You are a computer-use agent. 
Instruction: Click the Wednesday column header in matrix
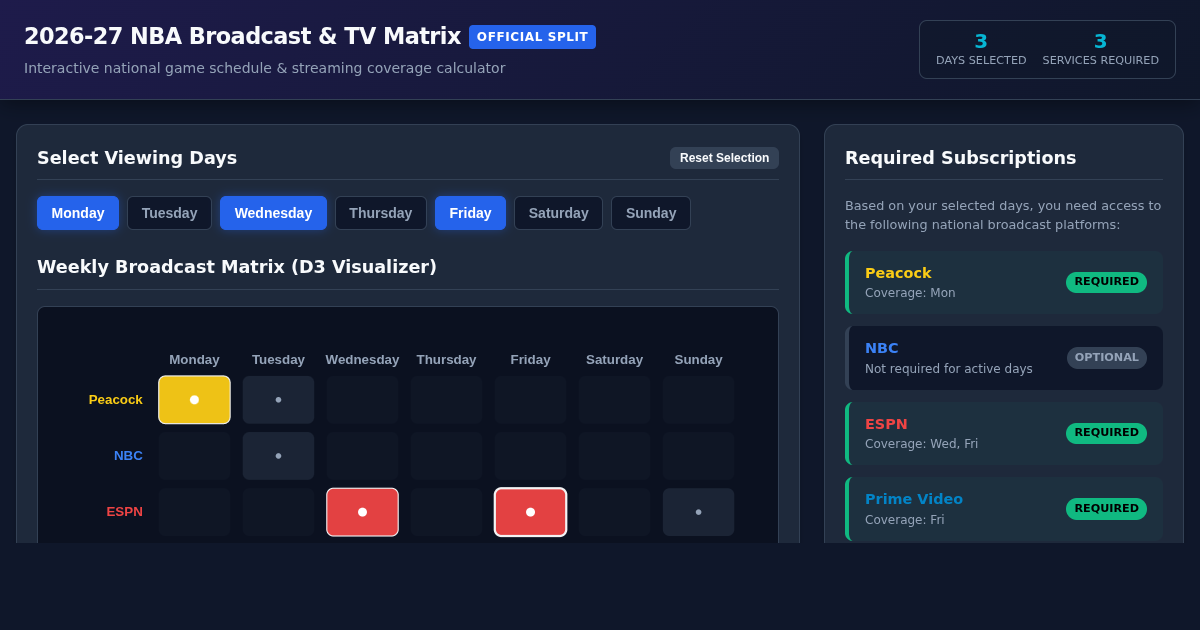[x=362, y=360]
